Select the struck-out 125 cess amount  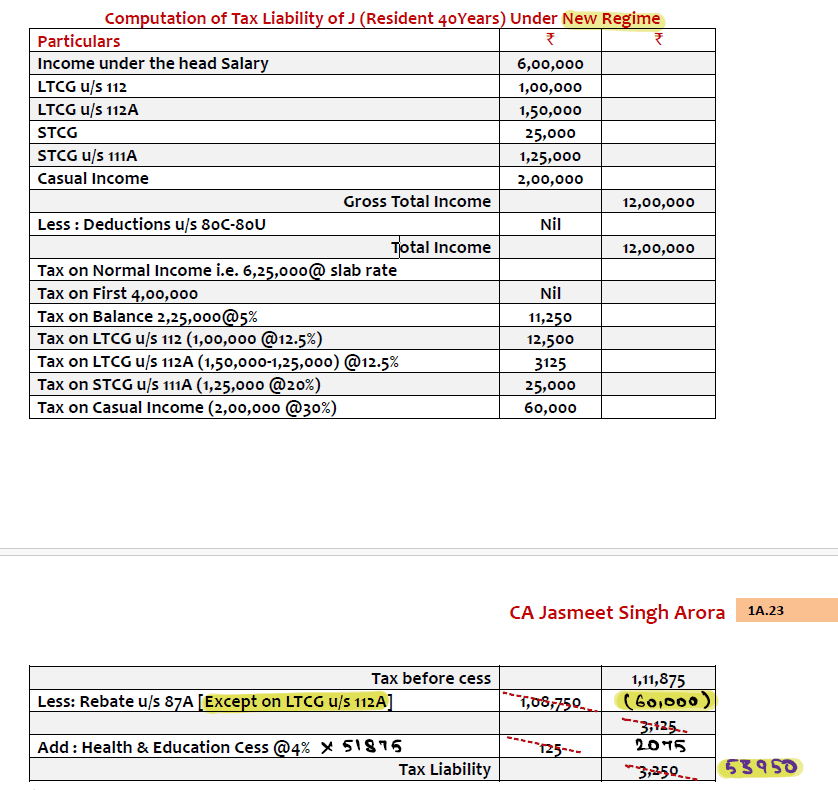(x=550, y=749)
